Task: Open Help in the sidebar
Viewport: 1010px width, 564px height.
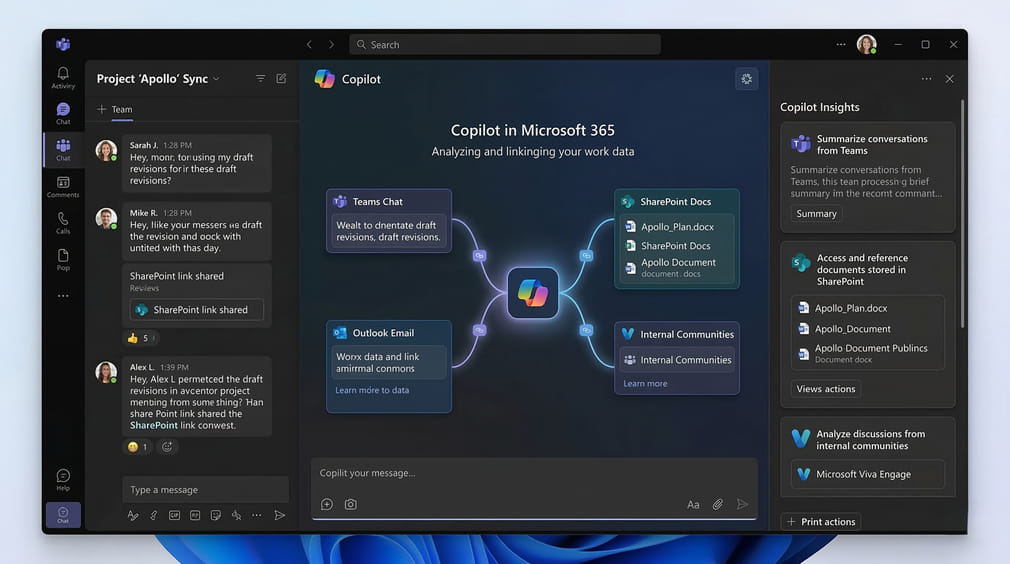Action: (x=63, y=480)
